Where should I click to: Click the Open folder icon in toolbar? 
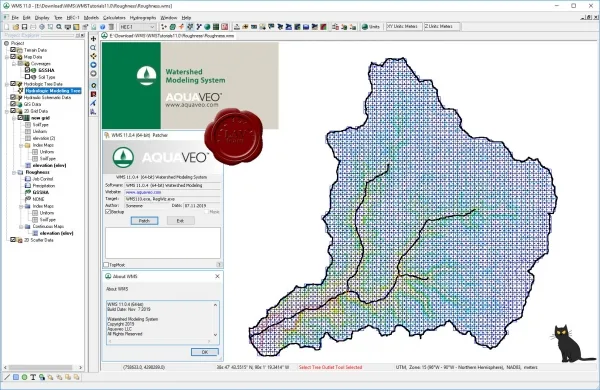click(16, 27)
